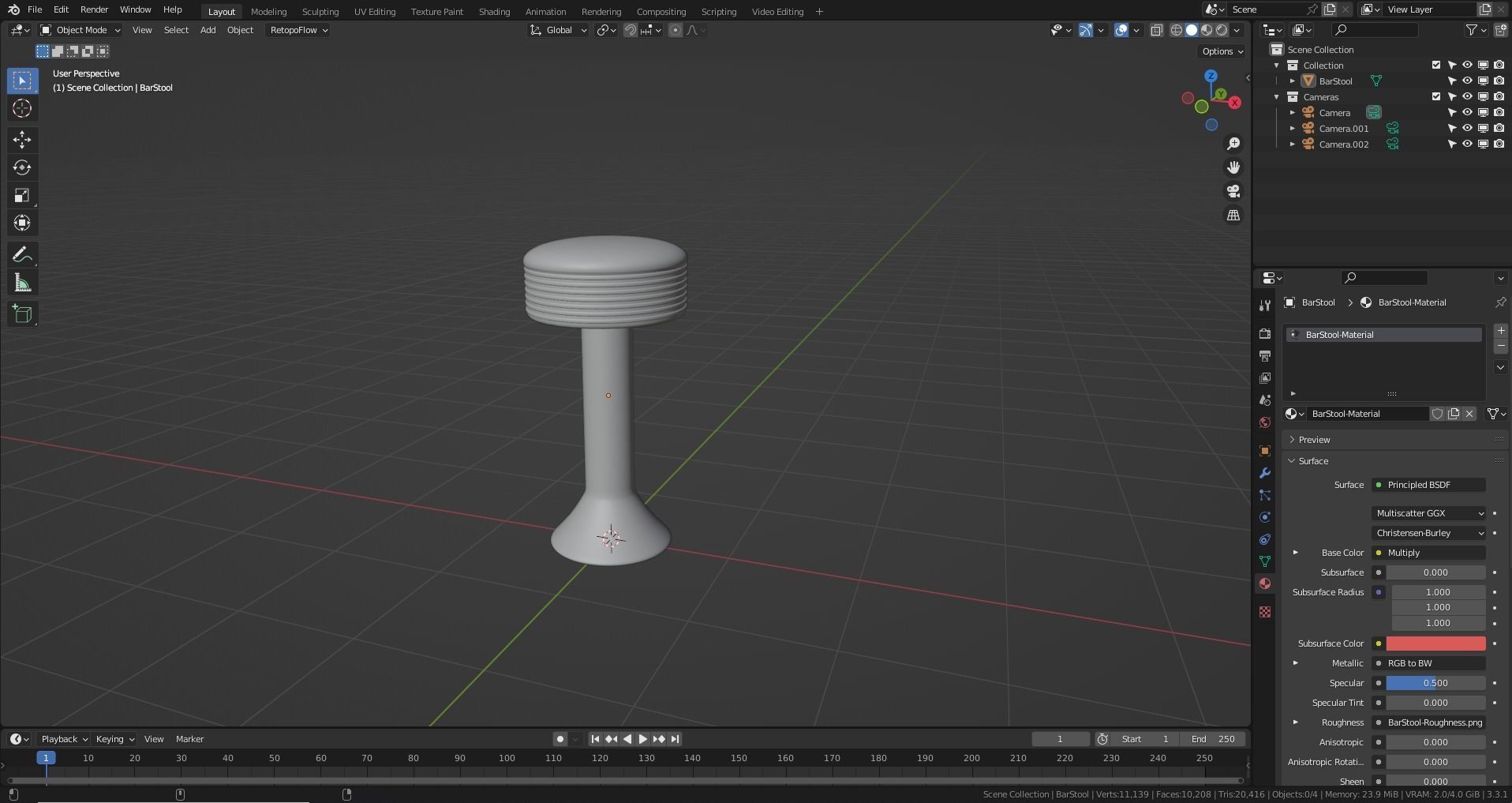Hide Camera.002 in the viewport
This screenshot has width=1512, height=803.
[1467, 144]
